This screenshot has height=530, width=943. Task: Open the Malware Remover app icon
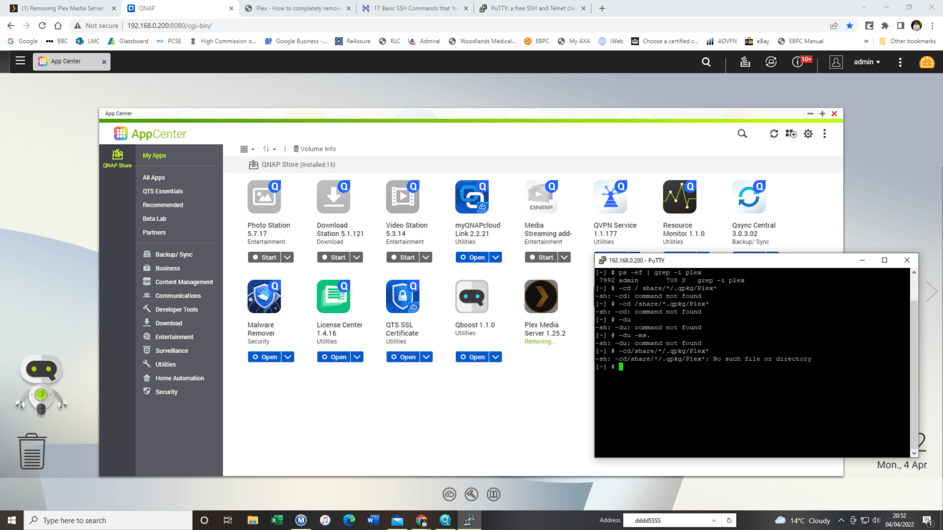pos(264,296)
